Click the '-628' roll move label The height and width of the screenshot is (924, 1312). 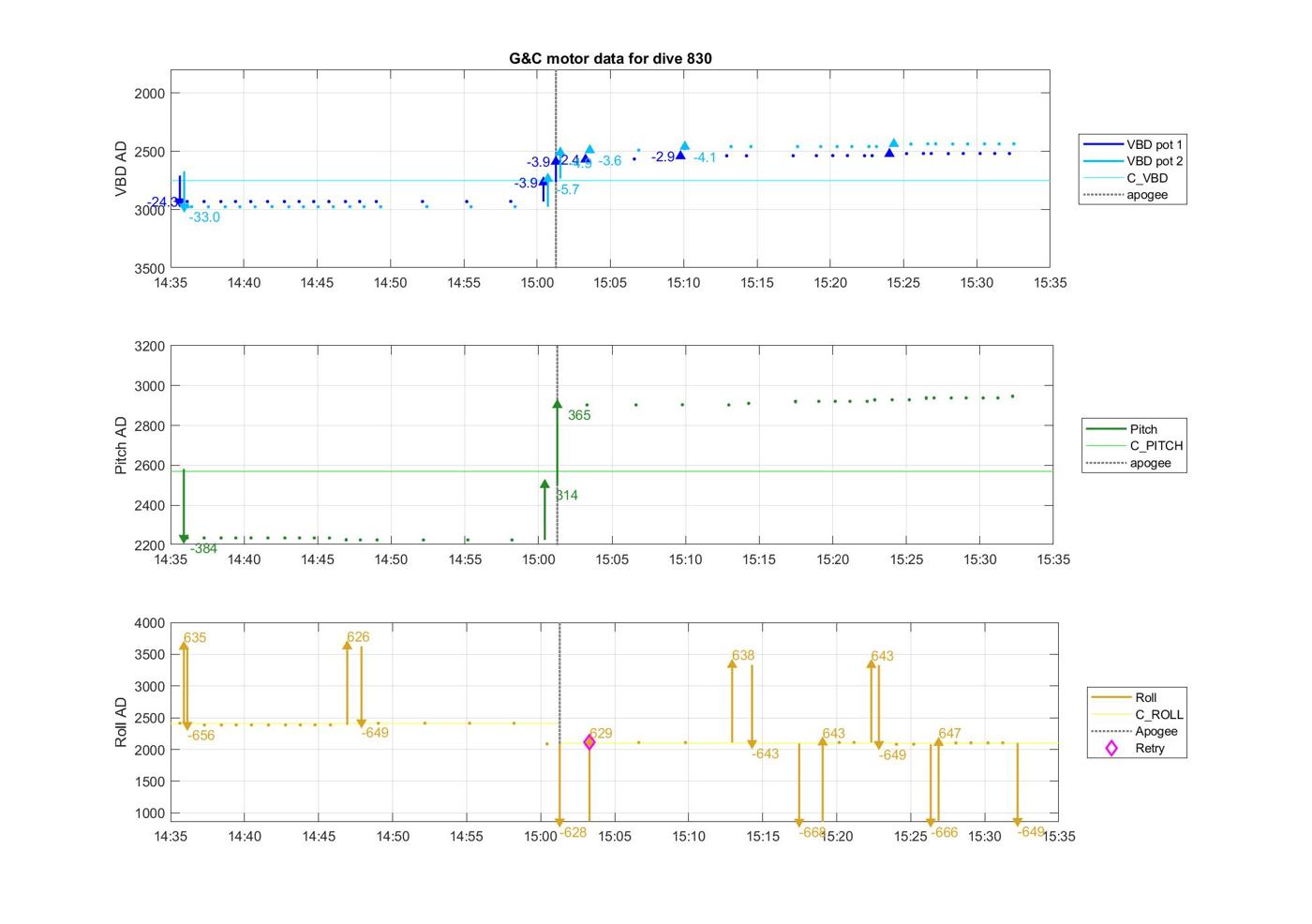point(574,832)
